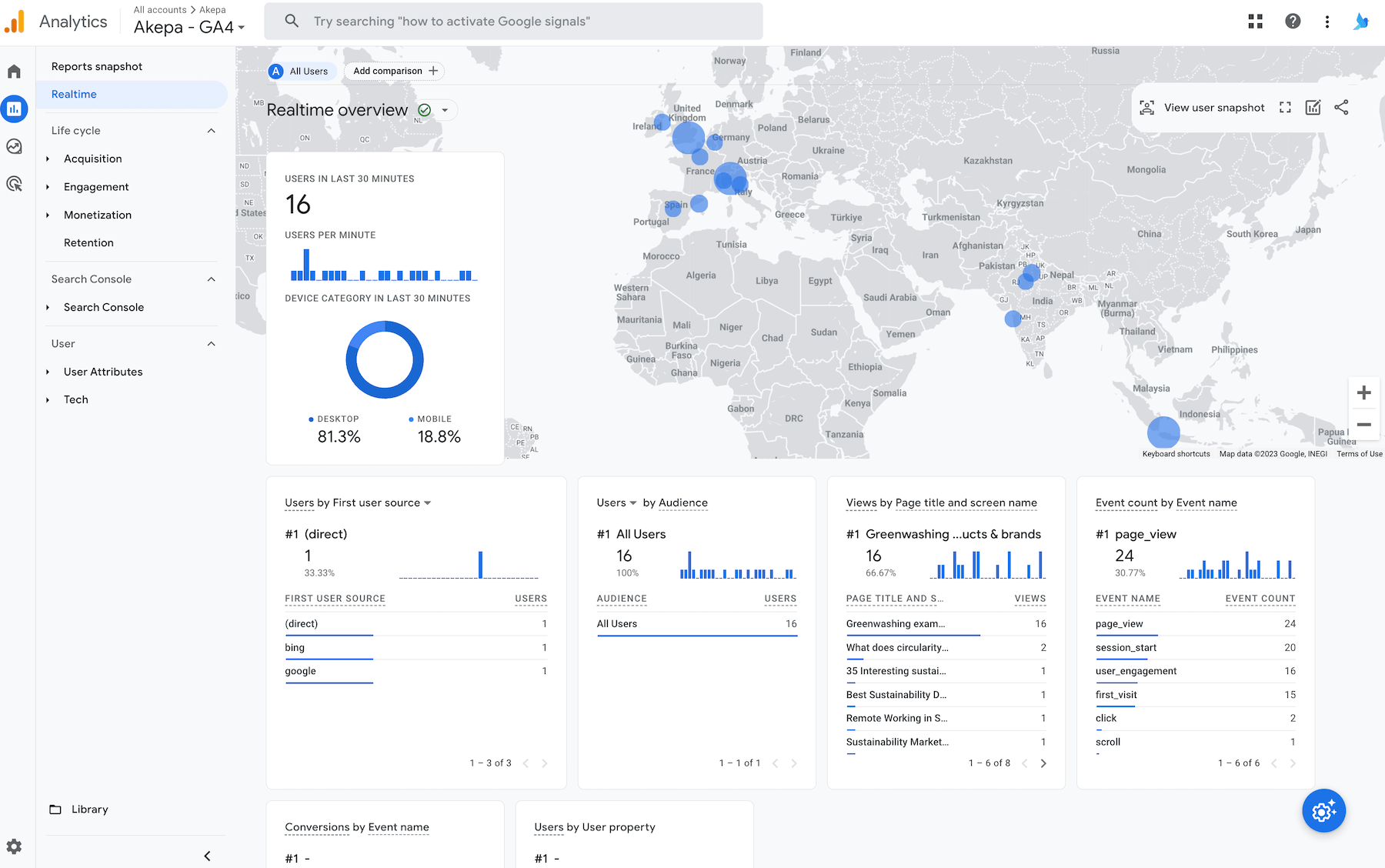Zoom in on the map
This screenshot has height=868, width=1385.
click(x=1363, y=392)
